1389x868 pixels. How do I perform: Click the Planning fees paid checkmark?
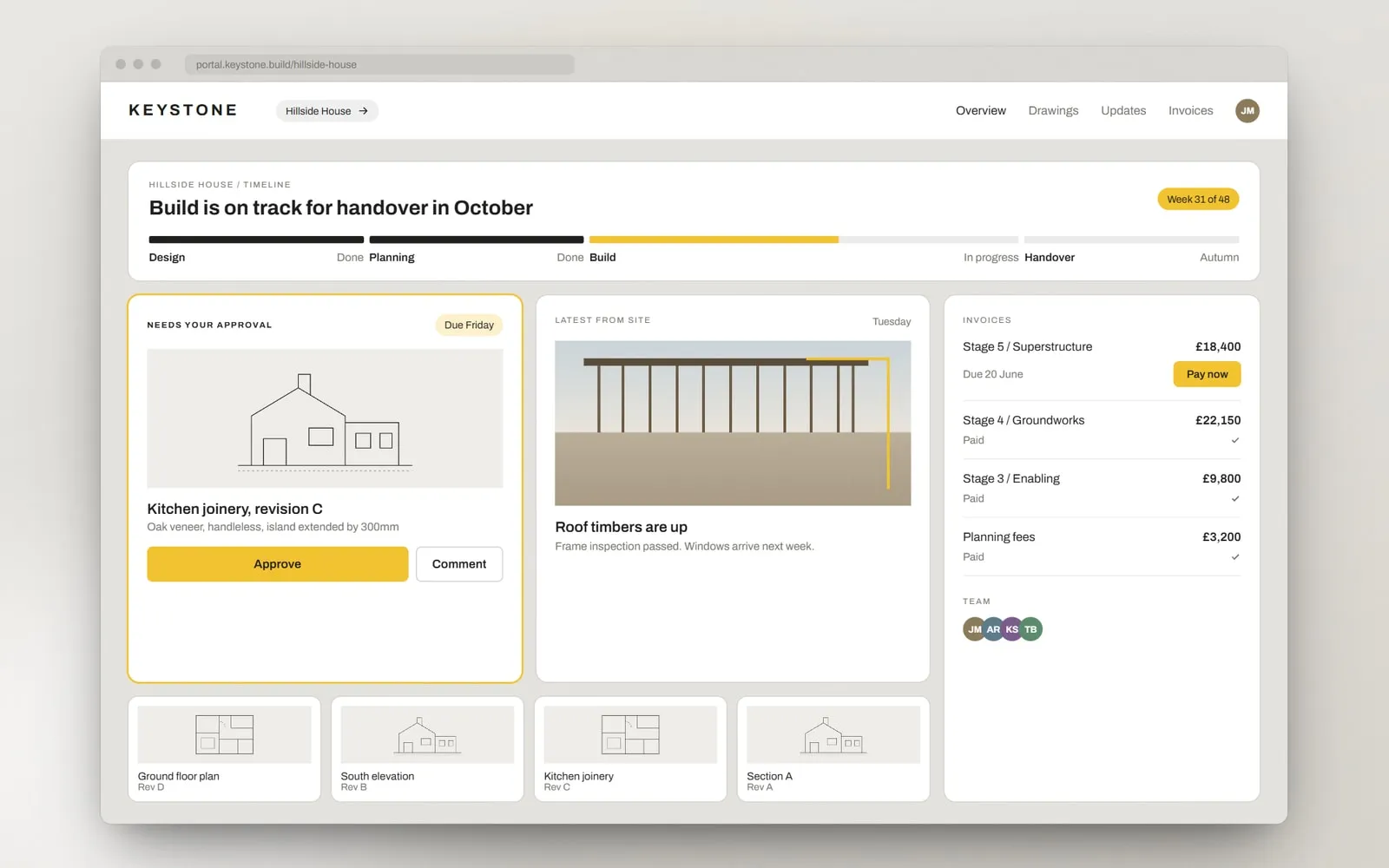[1235, 556]
